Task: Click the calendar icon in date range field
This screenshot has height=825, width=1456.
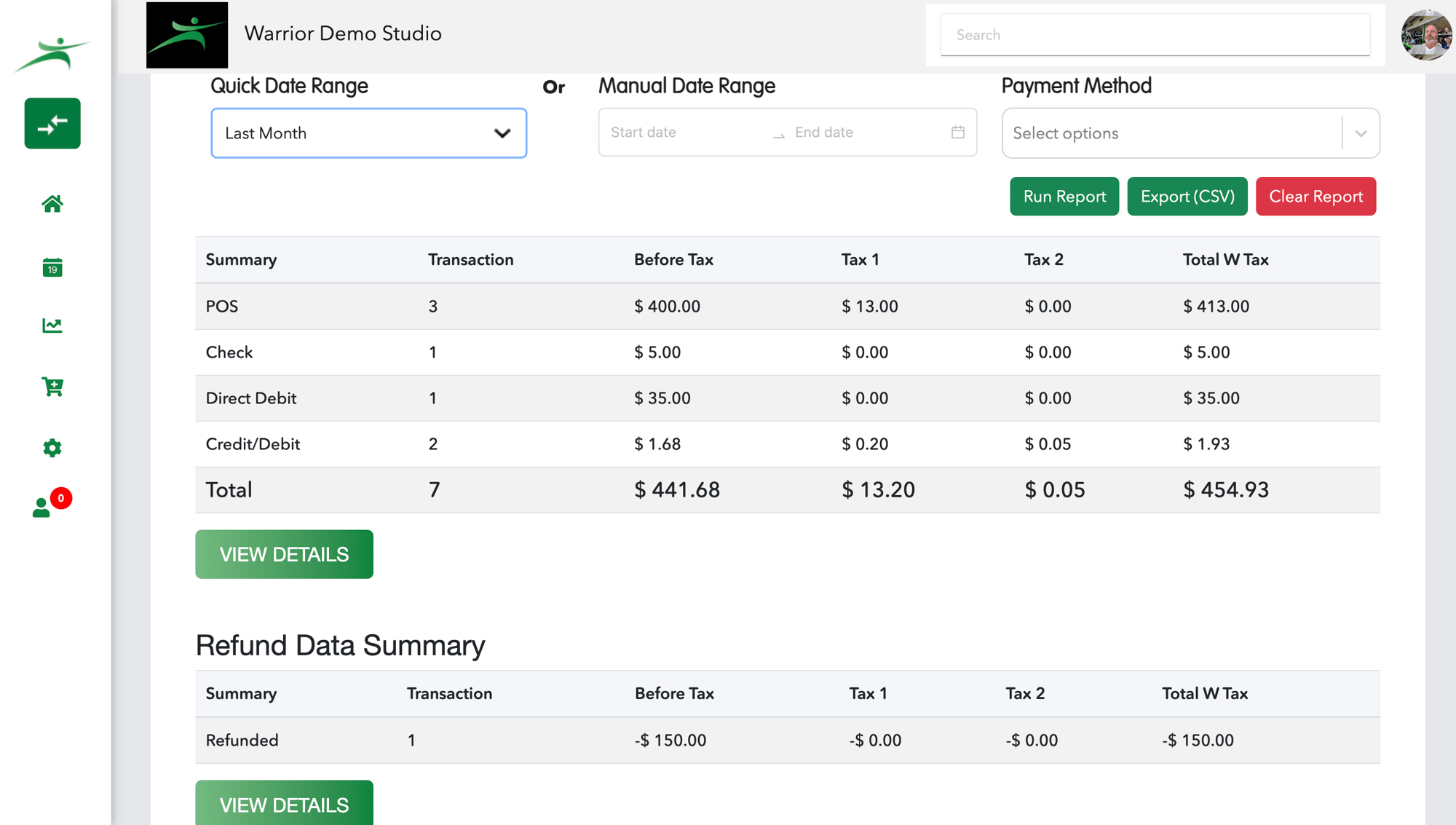Action: (x=958, y=132)
